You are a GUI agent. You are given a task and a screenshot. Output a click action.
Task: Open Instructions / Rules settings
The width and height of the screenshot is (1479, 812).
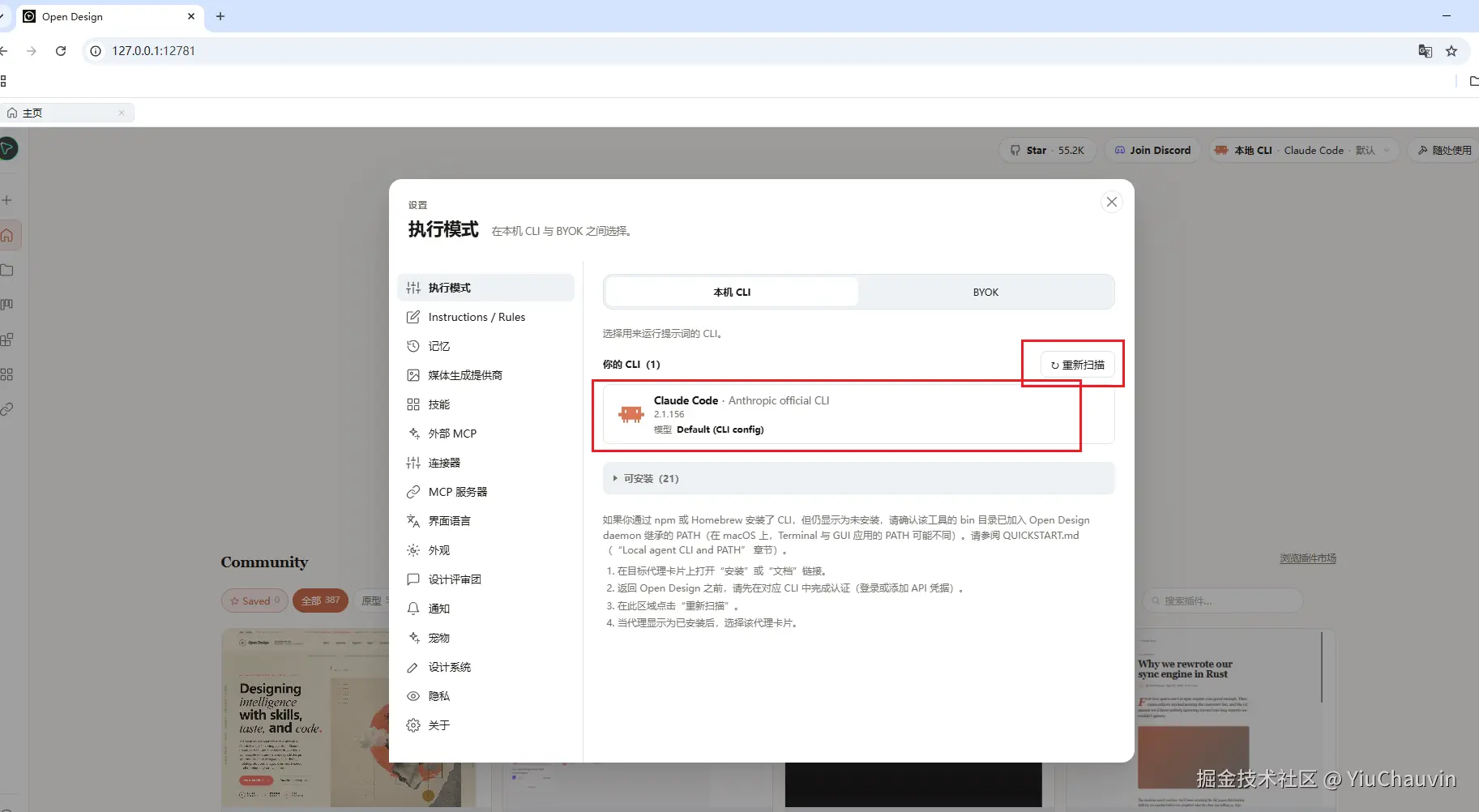pos(485,317)
